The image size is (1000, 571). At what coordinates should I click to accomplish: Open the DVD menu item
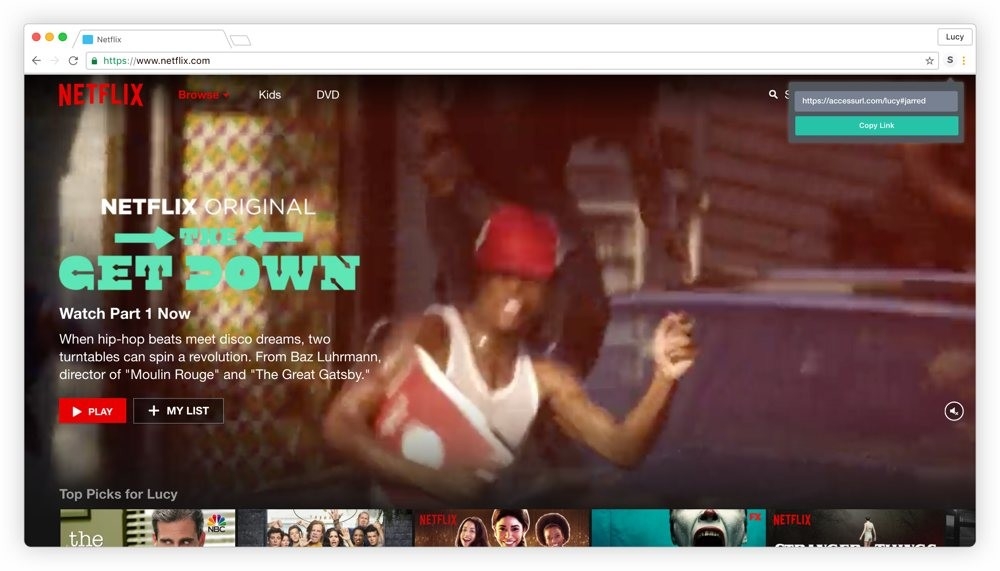328,95
